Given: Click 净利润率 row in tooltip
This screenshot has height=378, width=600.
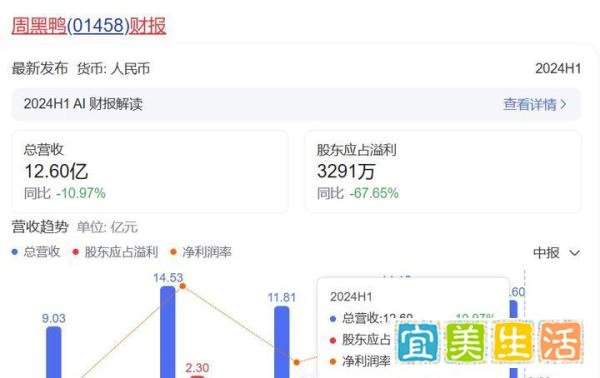Looking at the screenshot, I should 360,361.
